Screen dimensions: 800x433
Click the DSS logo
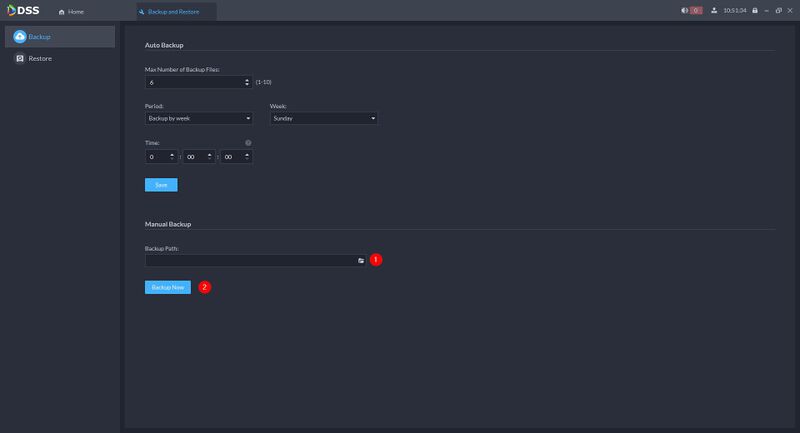pyautogui.click(x=23, y=11)
